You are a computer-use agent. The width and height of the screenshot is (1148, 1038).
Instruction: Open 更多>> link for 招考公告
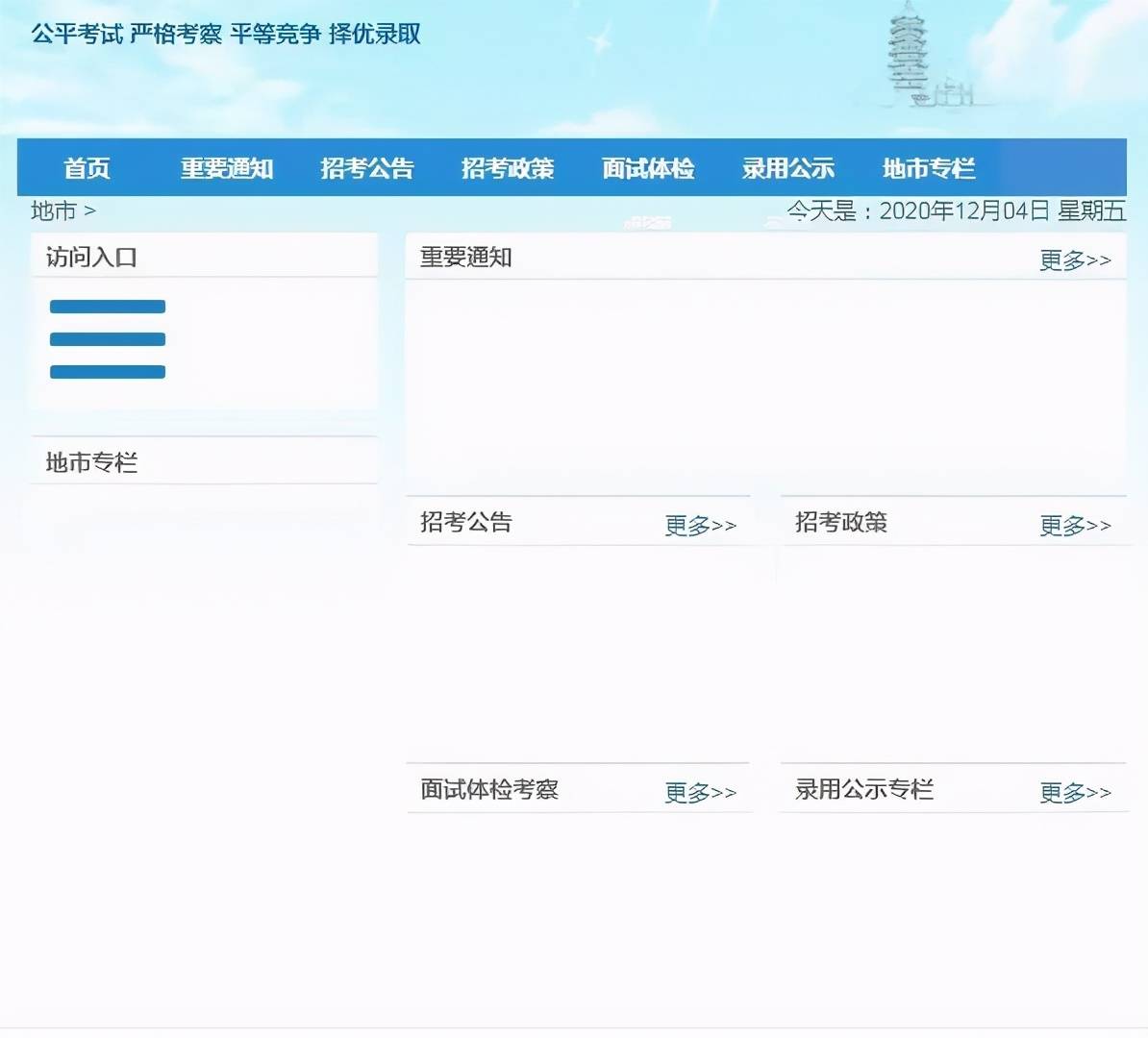700,525
